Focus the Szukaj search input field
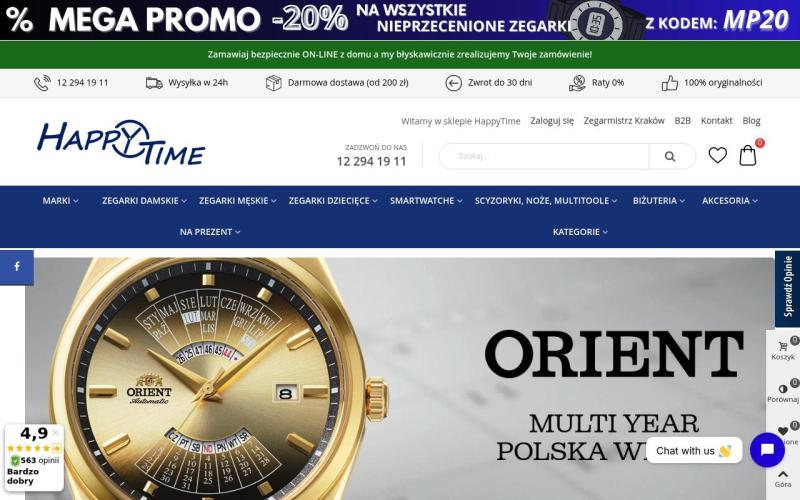 point(544,156)
